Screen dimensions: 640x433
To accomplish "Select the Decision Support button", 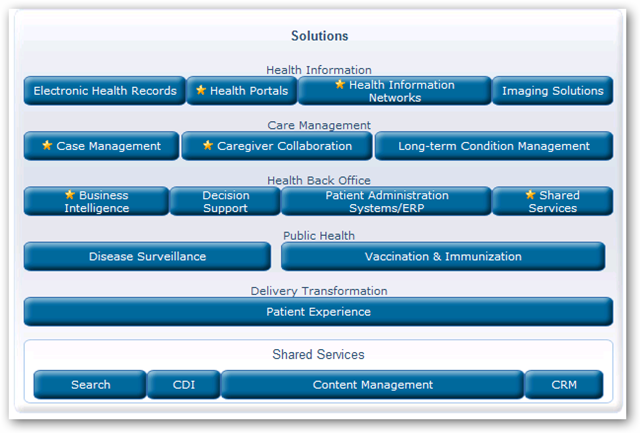I will point(225,201).
